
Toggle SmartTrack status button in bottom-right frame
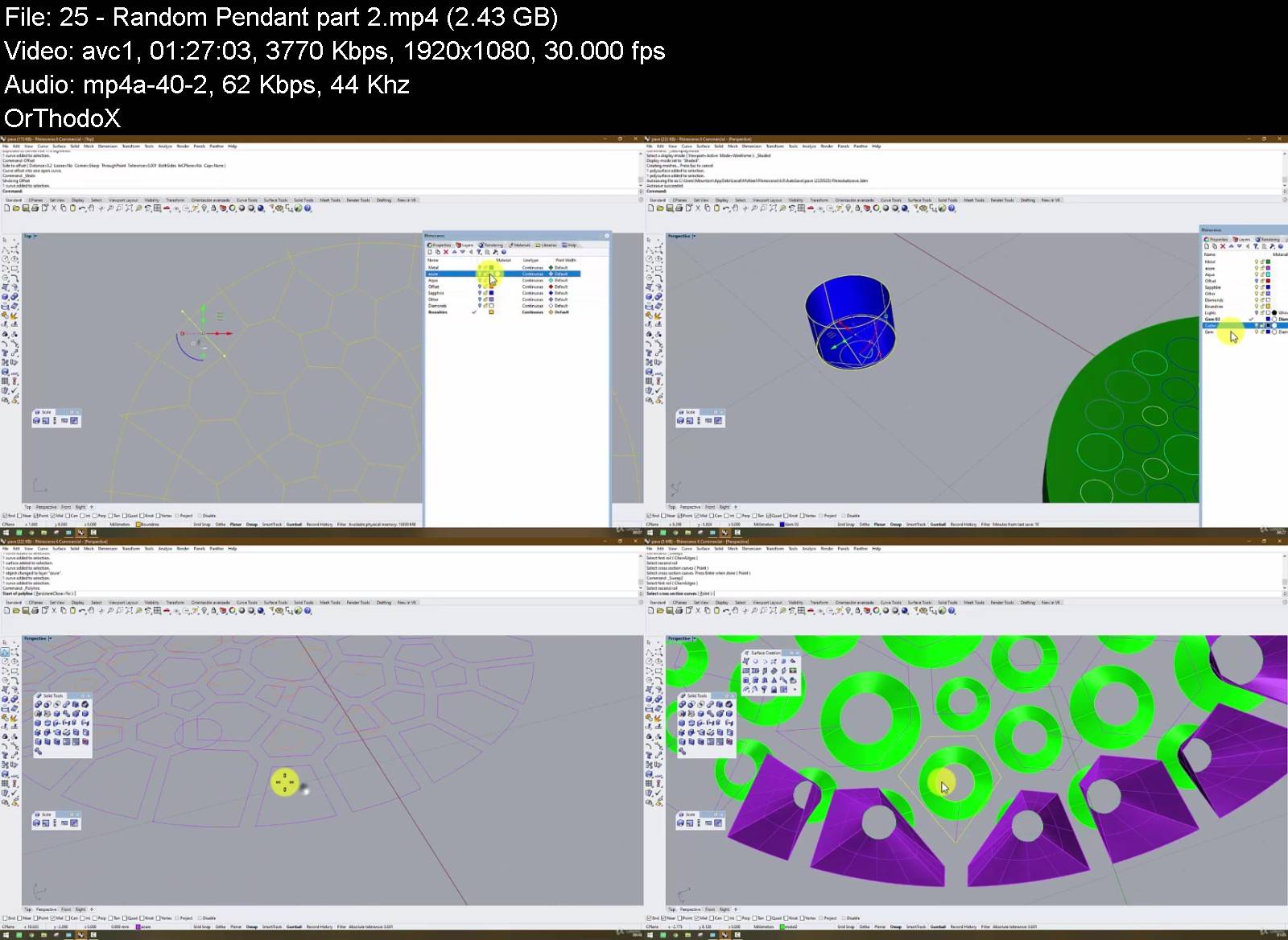(x=916, y=926)
